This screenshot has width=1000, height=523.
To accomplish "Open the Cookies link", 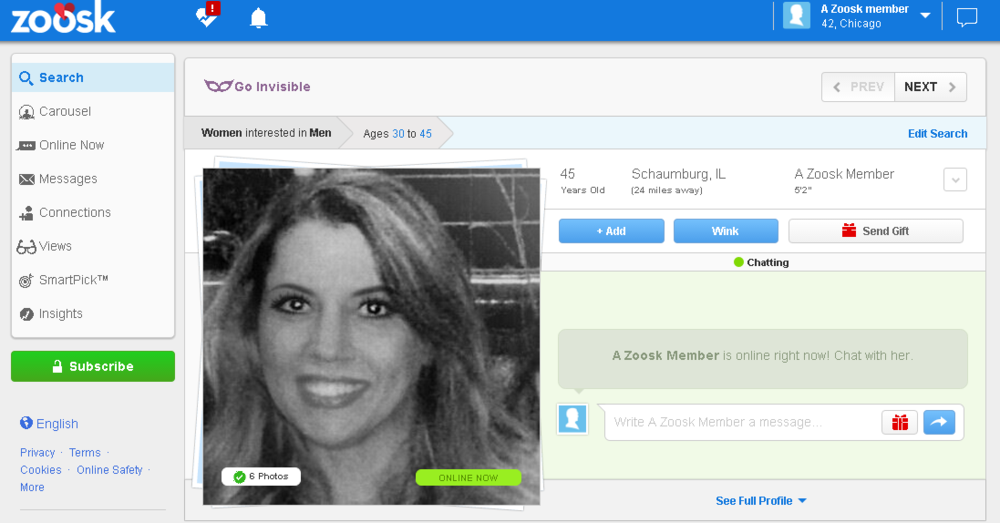I will click(41, 469).
